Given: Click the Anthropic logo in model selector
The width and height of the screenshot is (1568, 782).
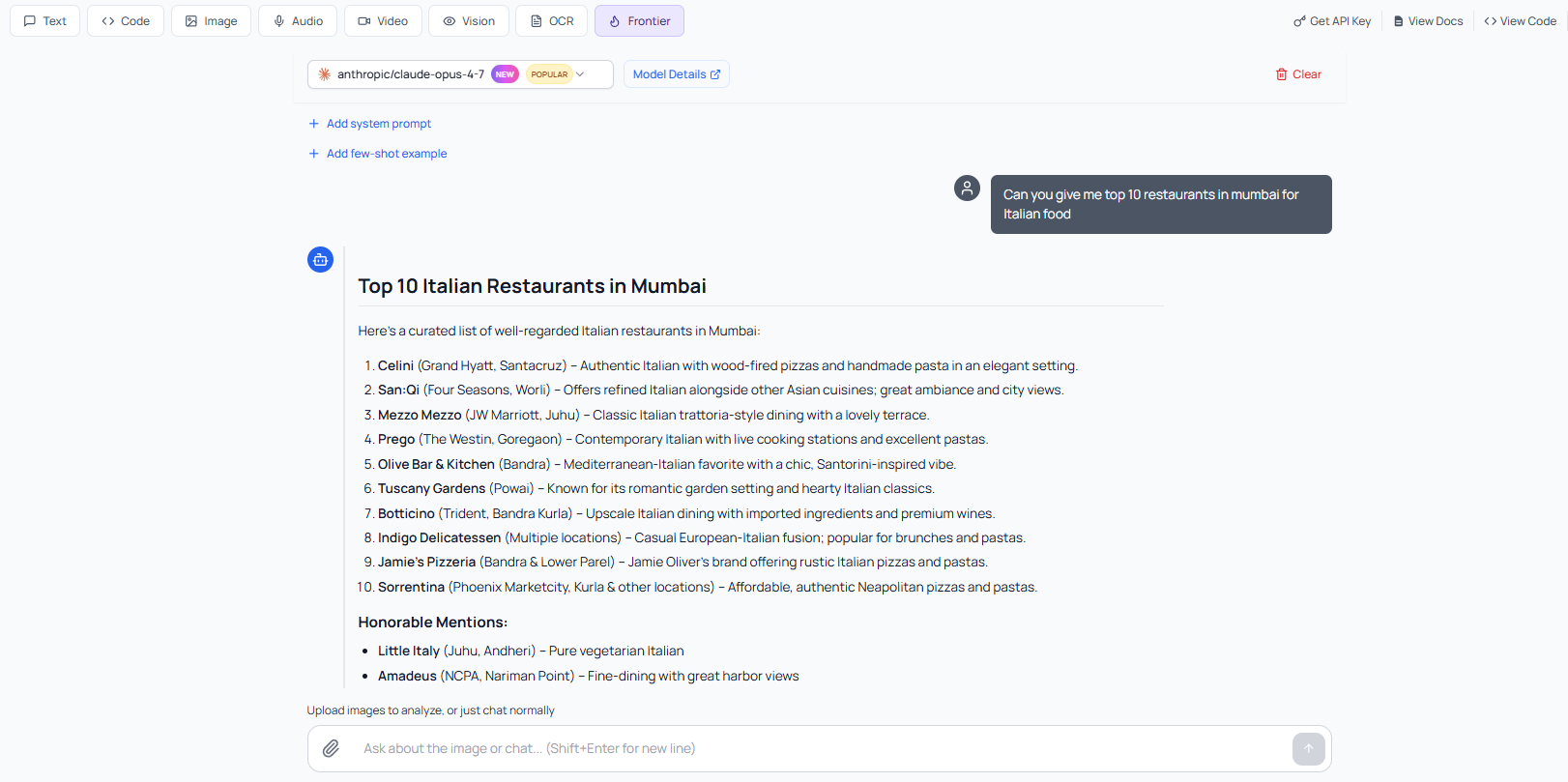Looking at the screenshot, I should pos(325,74).
